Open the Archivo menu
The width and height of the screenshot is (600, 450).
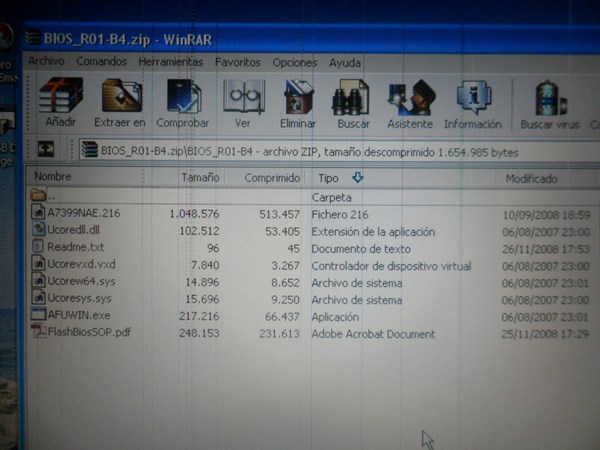[46, 61]
